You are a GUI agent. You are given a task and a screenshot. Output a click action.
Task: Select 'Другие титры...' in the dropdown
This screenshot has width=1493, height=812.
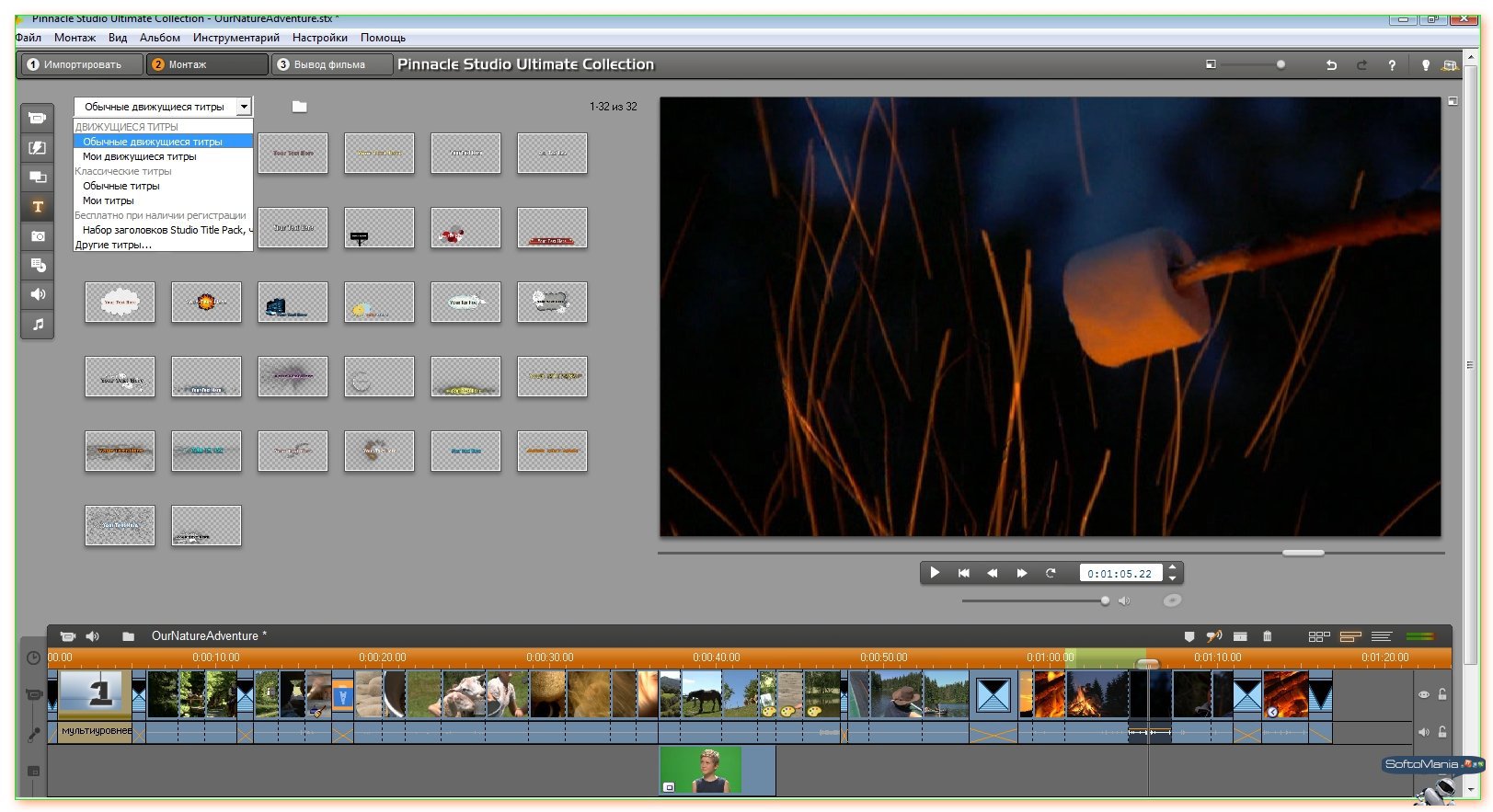(163, 245)
